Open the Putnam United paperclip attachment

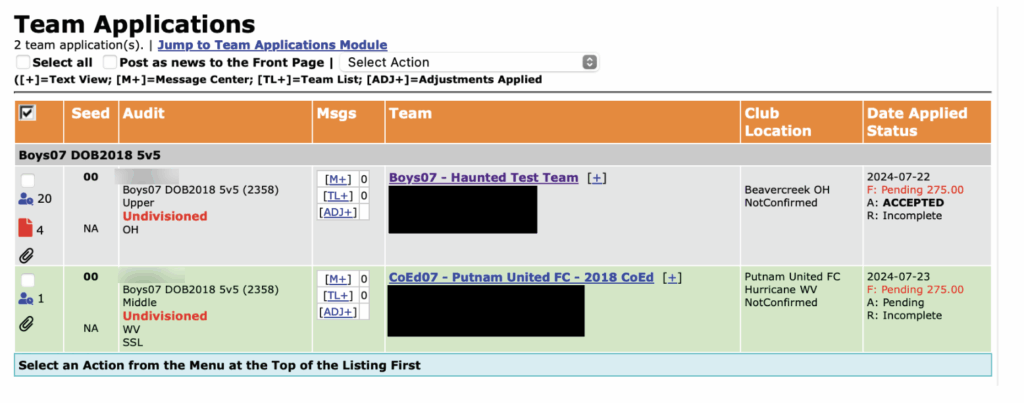point(26,323)
